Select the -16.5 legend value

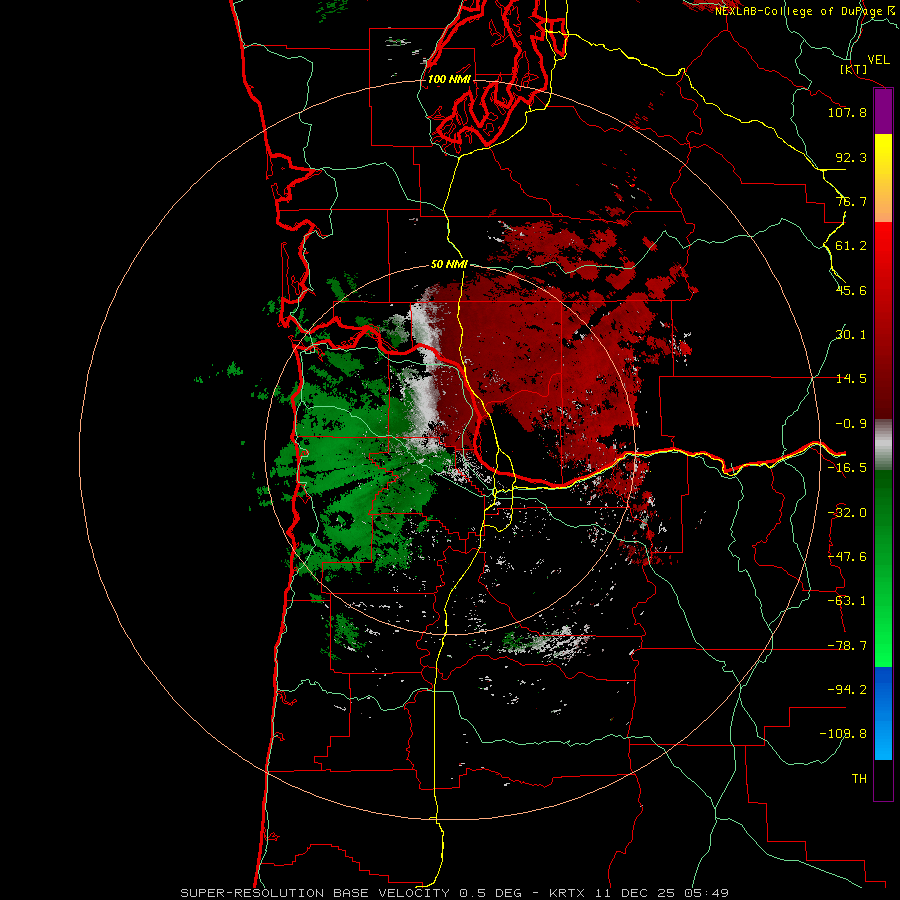point(847,468)
